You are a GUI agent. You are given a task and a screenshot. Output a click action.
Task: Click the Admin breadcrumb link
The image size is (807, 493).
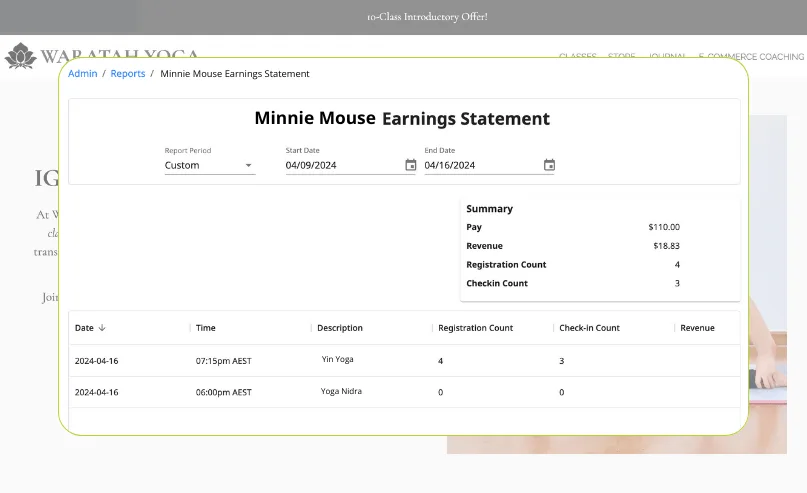82,74
